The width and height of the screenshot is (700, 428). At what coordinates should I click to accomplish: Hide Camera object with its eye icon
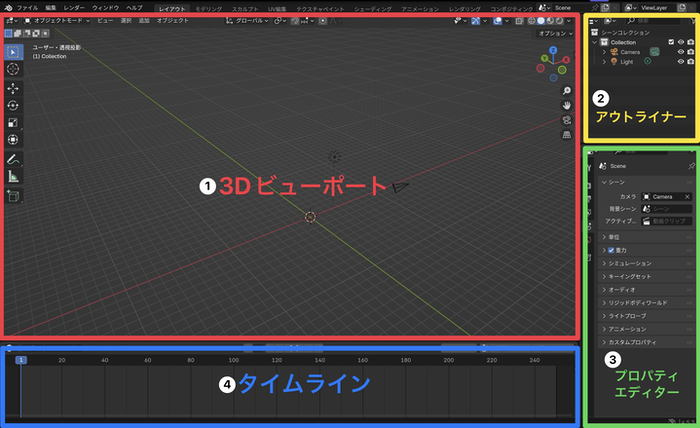(x=678, y=50)
